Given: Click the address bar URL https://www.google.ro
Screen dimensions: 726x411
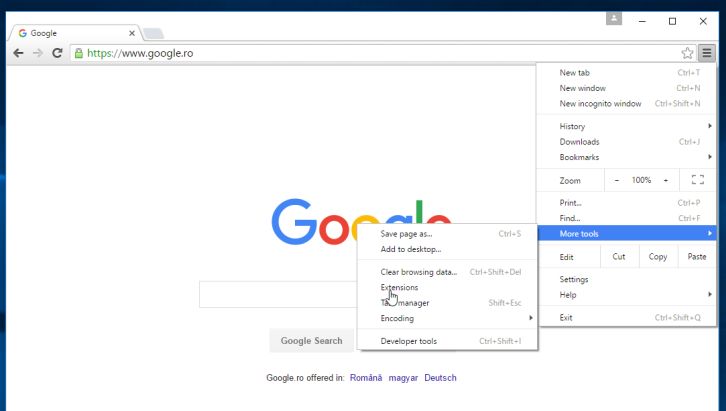Looking at the screenshot, I should (140, 53).
